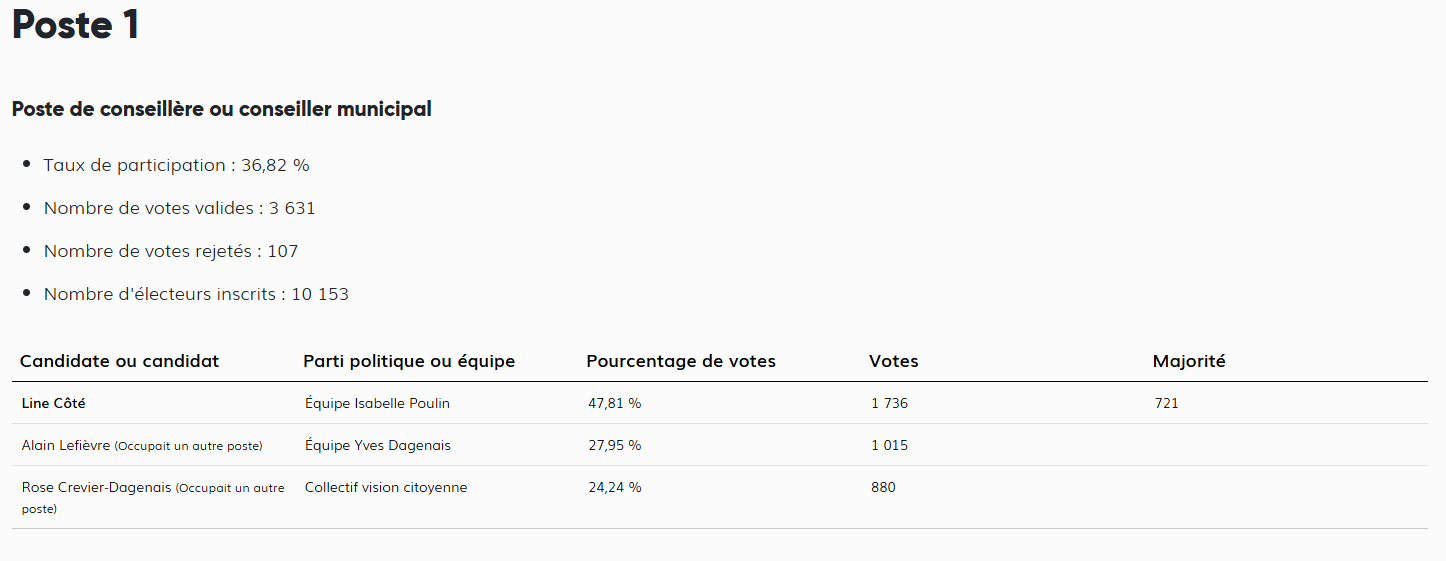Click the 'Candidate ou candidat' column header
Viewport: 1446px width, 561px height.
[119, 361]
